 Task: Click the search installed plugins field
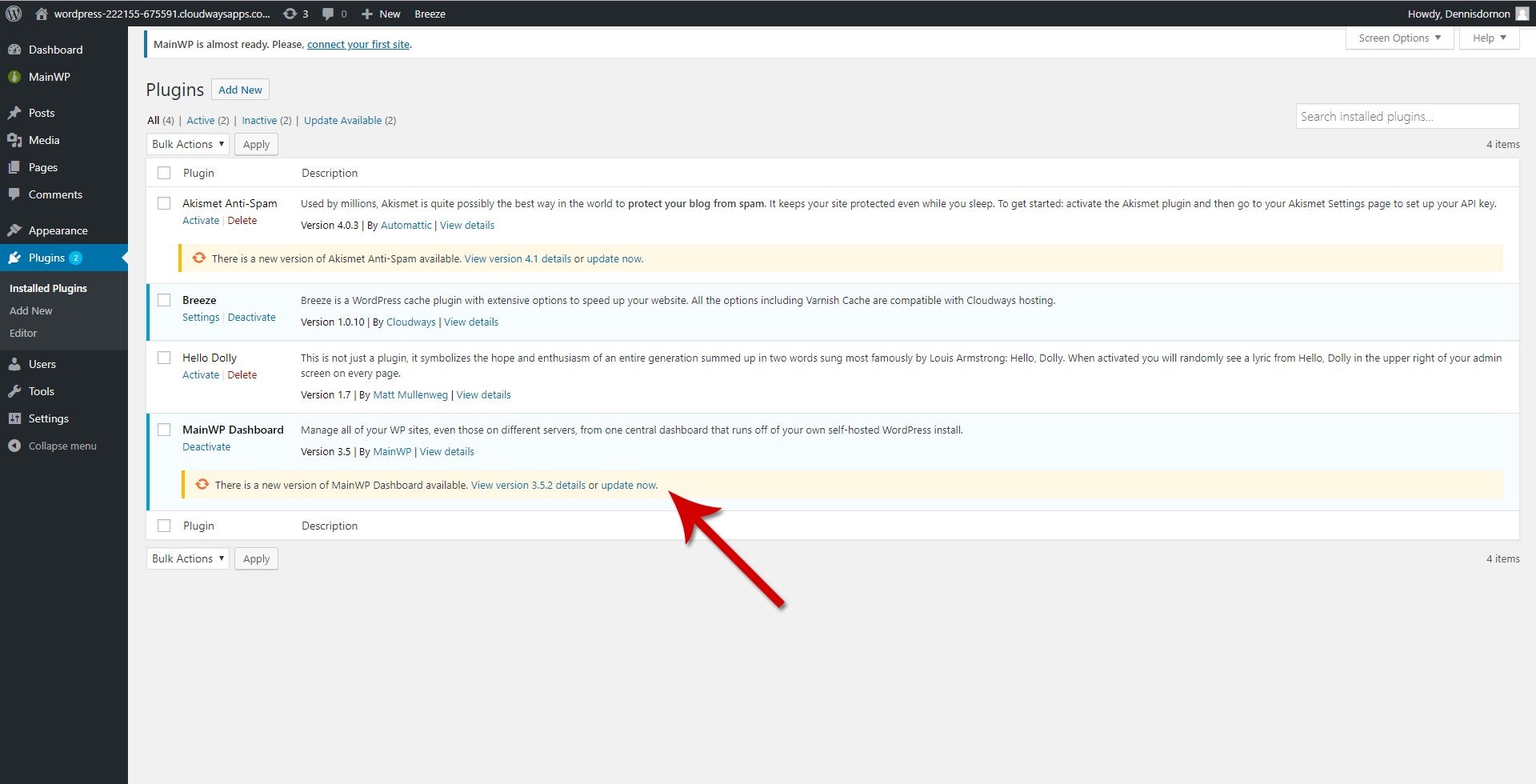pos(1406,116)
